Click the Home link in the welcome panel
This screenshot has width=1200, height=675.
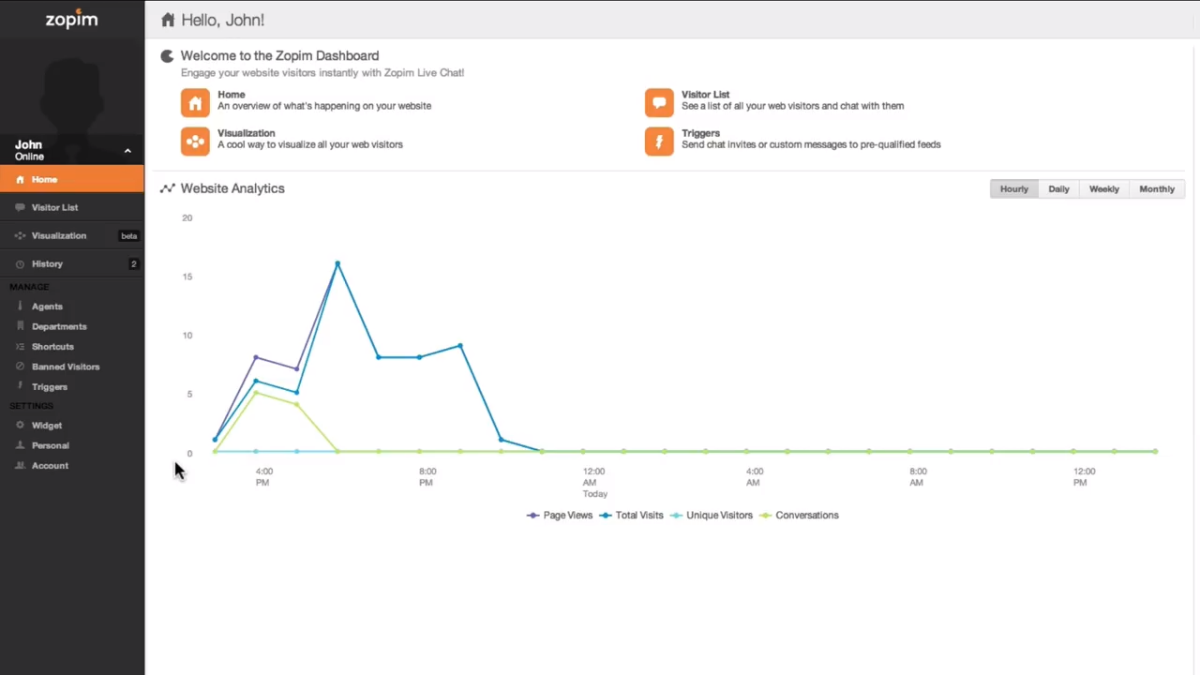231,95
